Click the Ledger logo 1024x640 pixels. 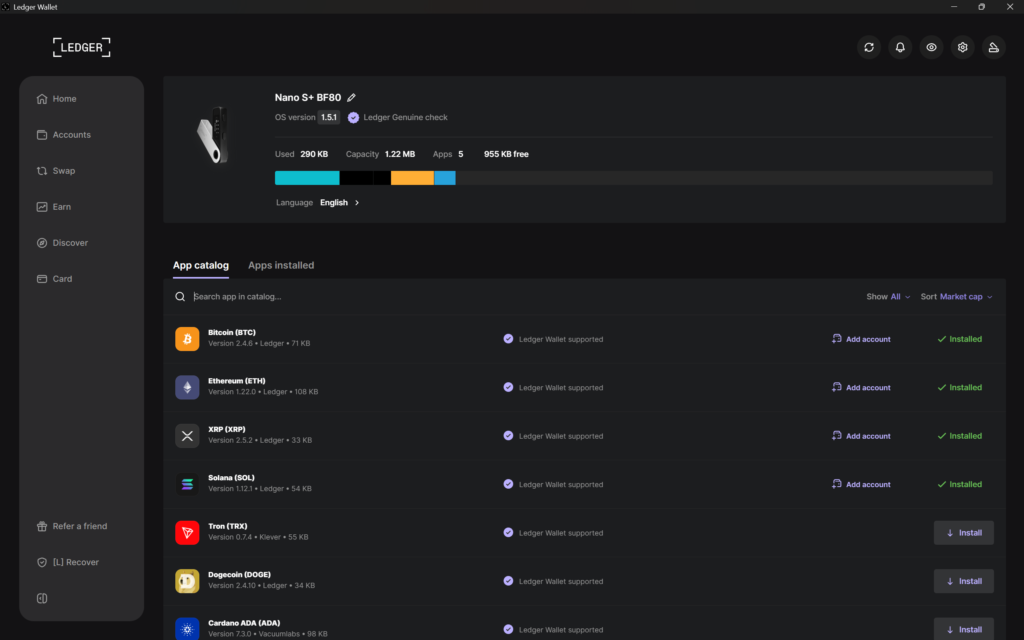coord(82,47)
